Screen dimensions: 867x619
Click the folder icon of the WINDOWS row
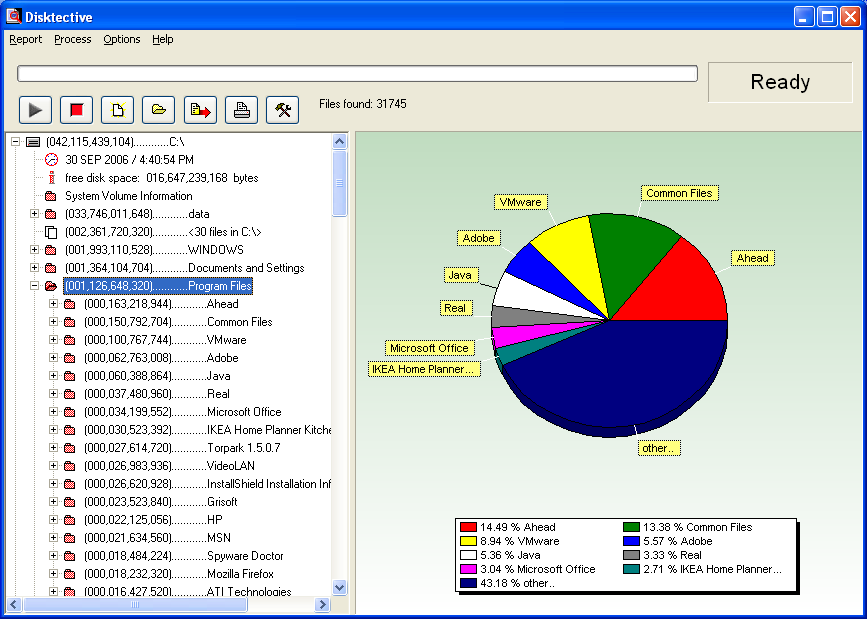coord(51,250)
